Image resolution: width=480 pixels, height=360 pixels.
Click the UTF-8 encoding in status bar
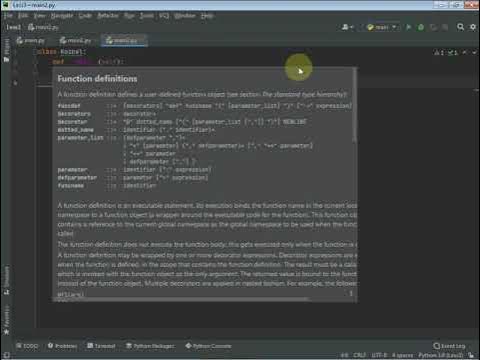379,355
